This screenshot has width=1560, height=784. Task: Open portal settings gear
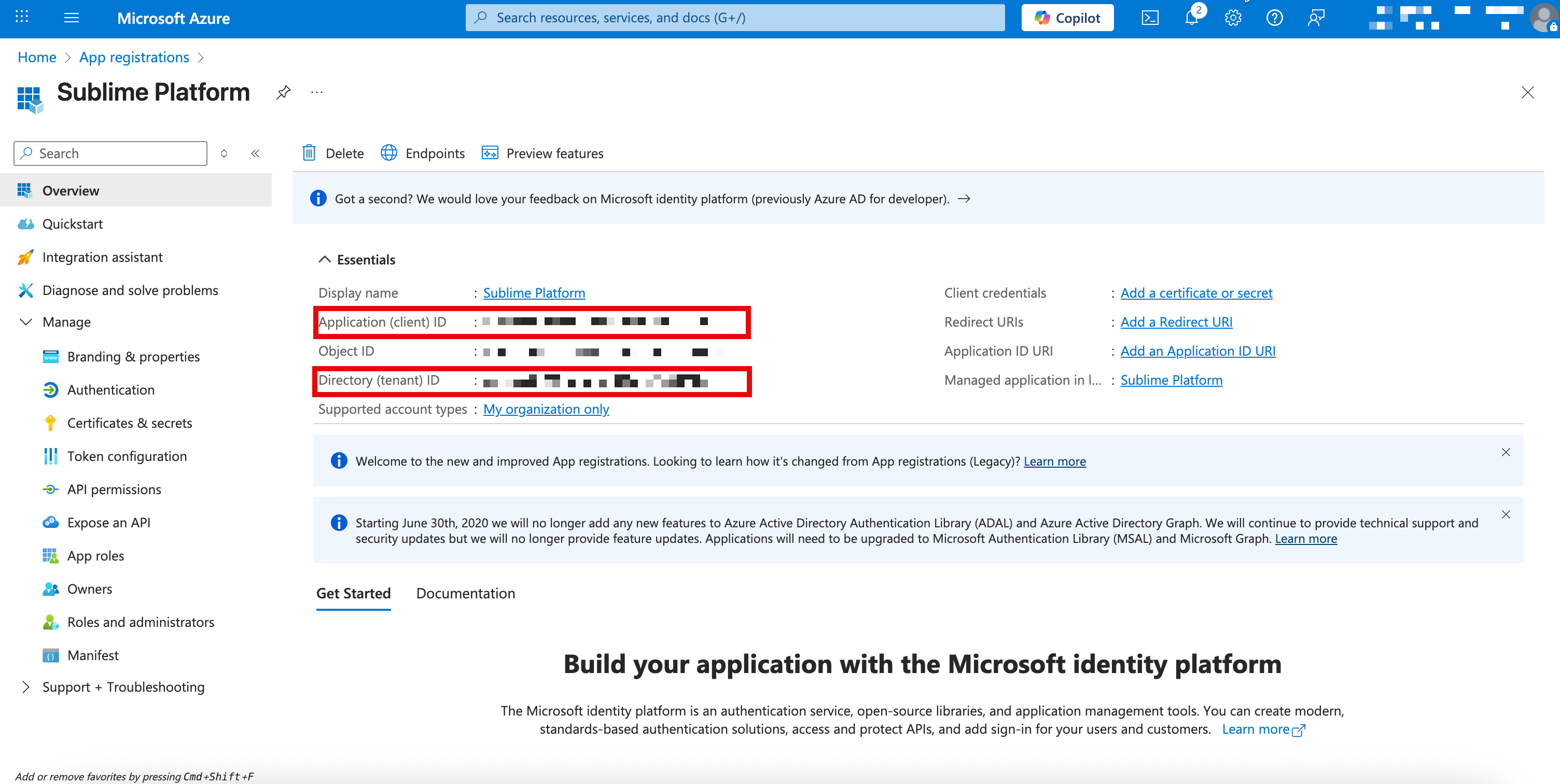[1233, 18]
